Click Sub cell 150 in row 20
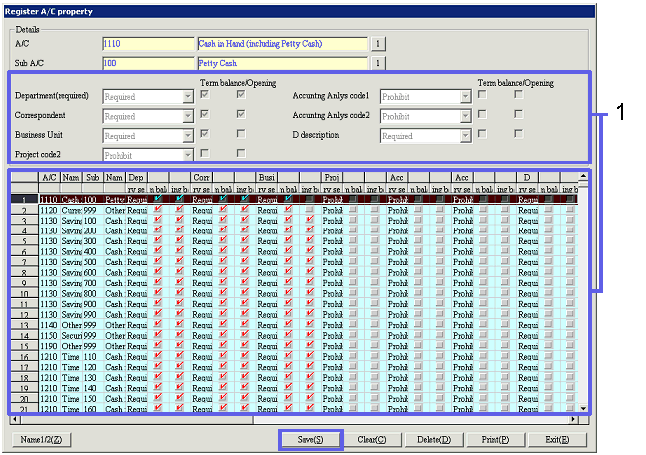Image resolution: width=646 pixels, height=455 pixels. point(92,399)
